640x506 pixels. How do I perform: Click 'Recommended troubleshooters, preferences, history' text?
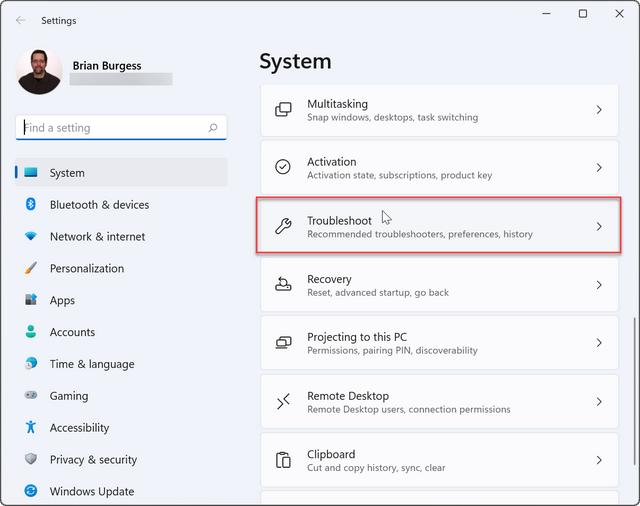[x=420, y=234]
